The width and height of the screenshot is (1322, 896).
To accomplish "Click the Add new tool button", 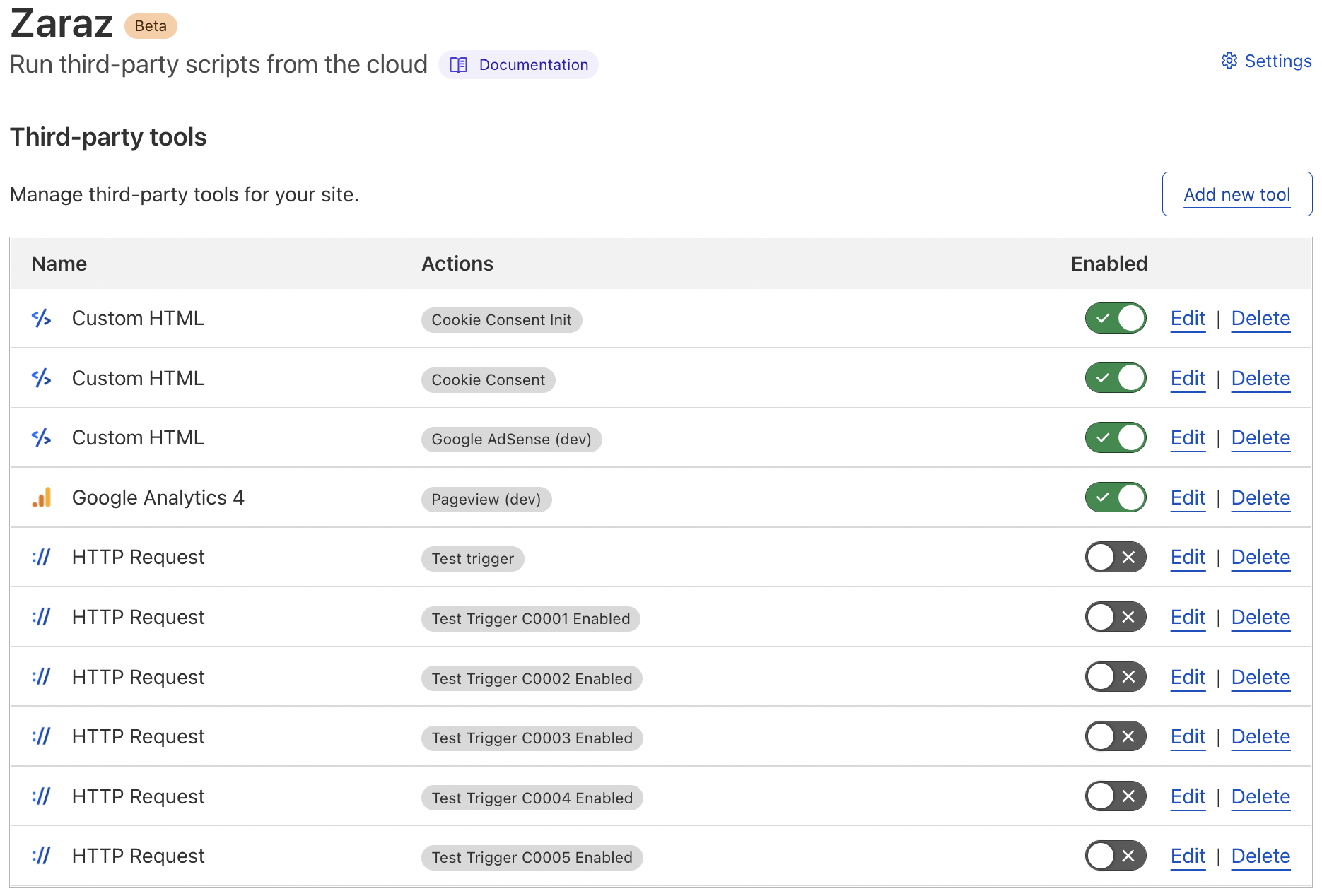I will tap(1236, 194).
